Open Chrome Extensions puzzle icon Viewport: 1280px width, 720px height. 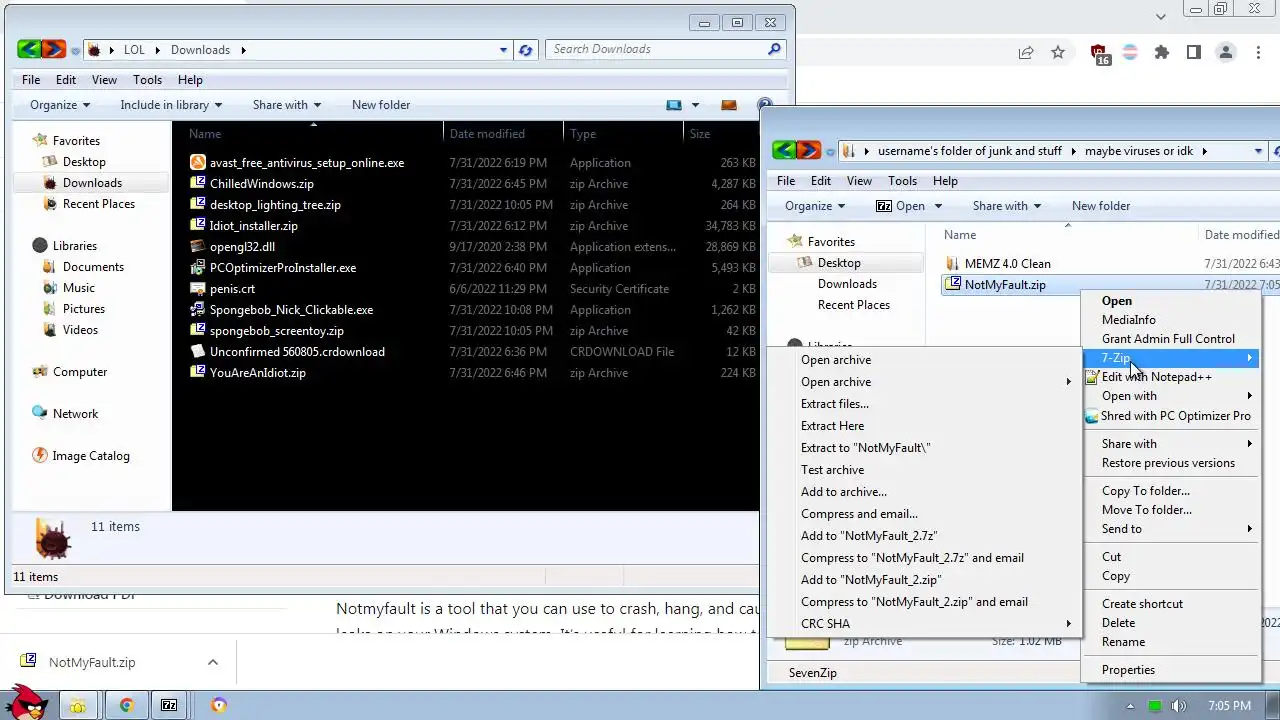point(1162,52)
